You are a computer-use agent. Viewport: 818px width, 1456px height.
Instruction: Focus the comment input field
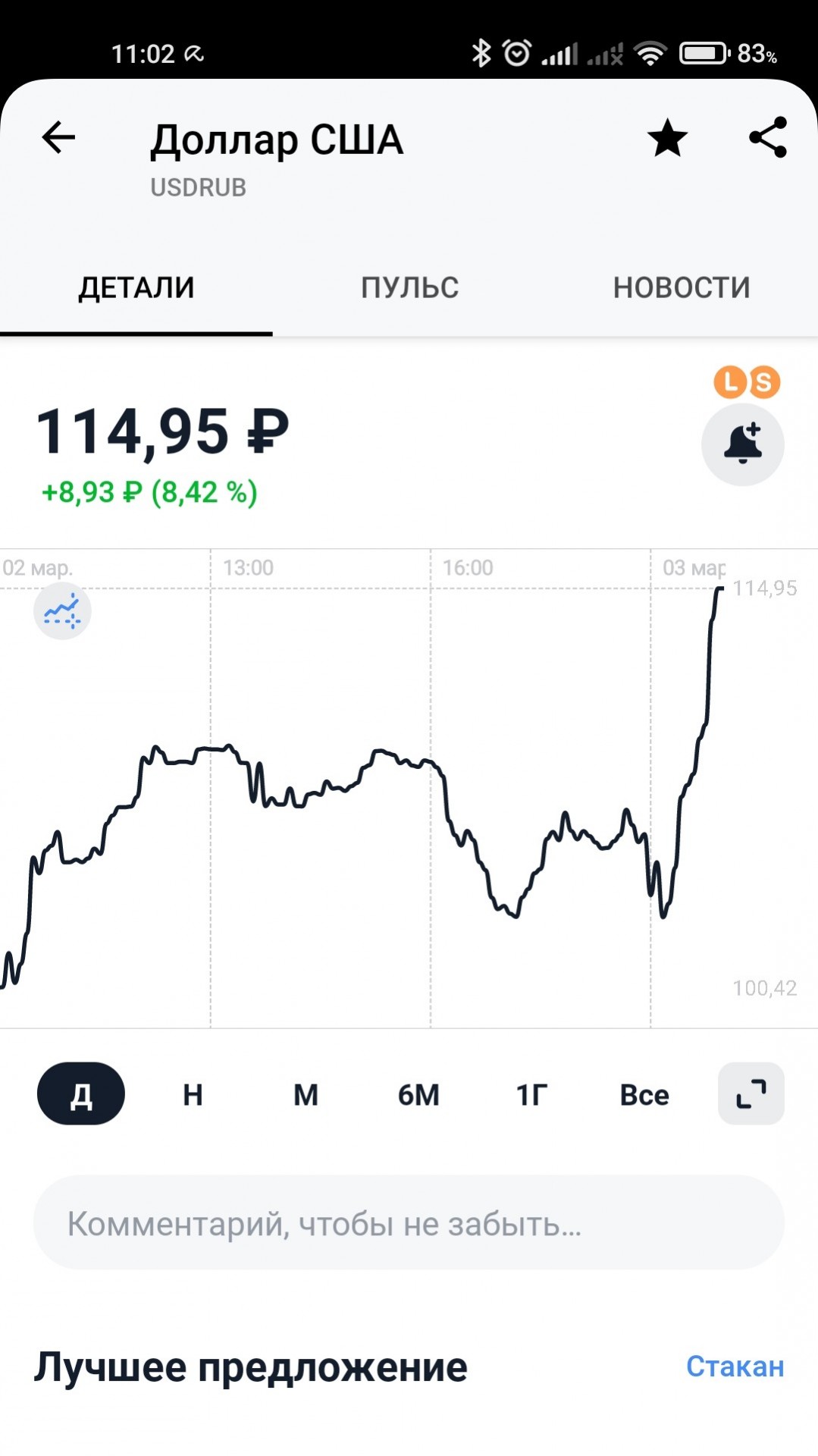409,1222
